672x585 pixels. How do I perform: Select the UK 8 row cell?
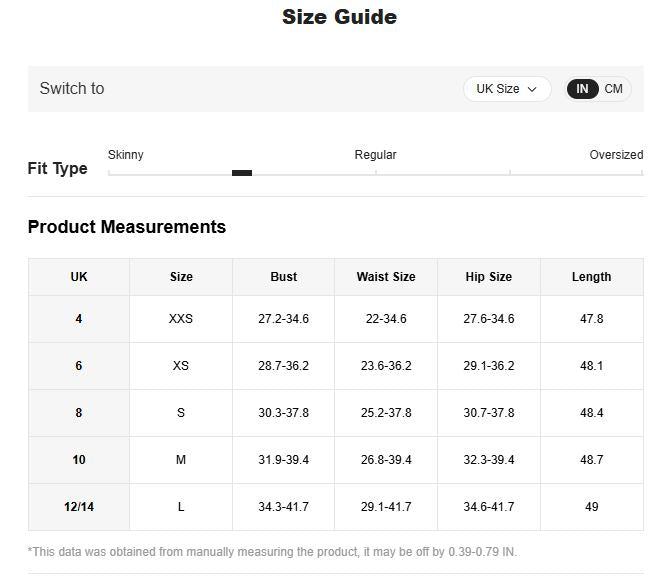(x=79, y=413)
